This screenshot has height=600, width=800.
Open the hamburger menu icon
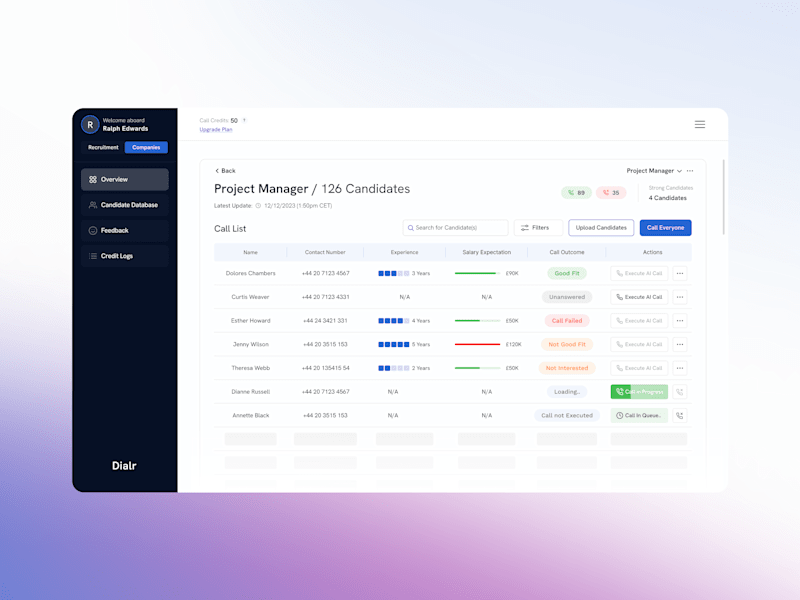699,124
